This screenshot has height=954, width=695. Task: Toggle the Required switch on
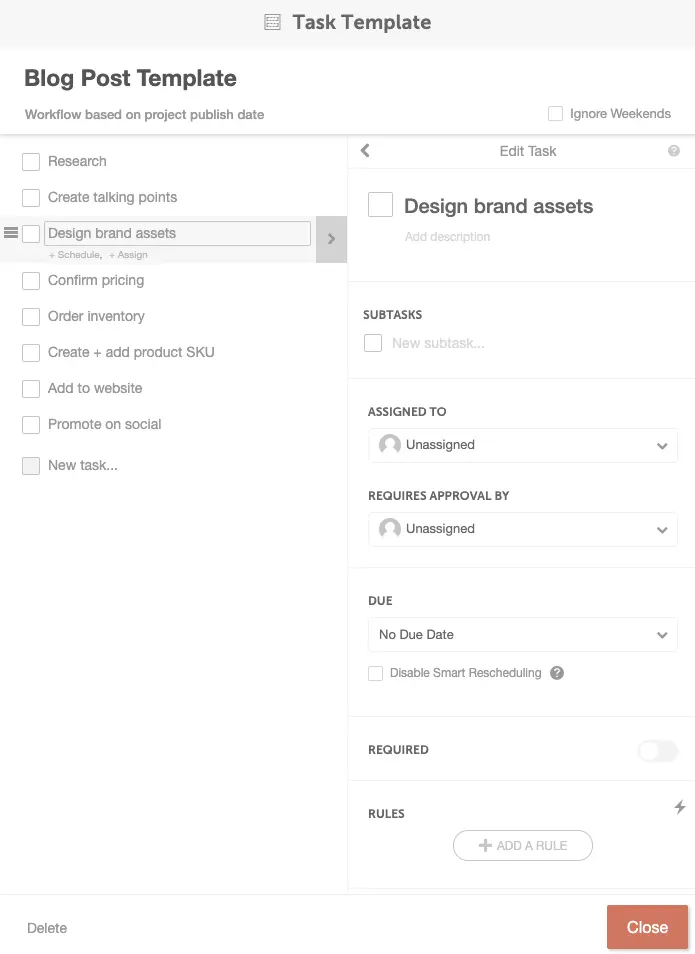(658, 750)
